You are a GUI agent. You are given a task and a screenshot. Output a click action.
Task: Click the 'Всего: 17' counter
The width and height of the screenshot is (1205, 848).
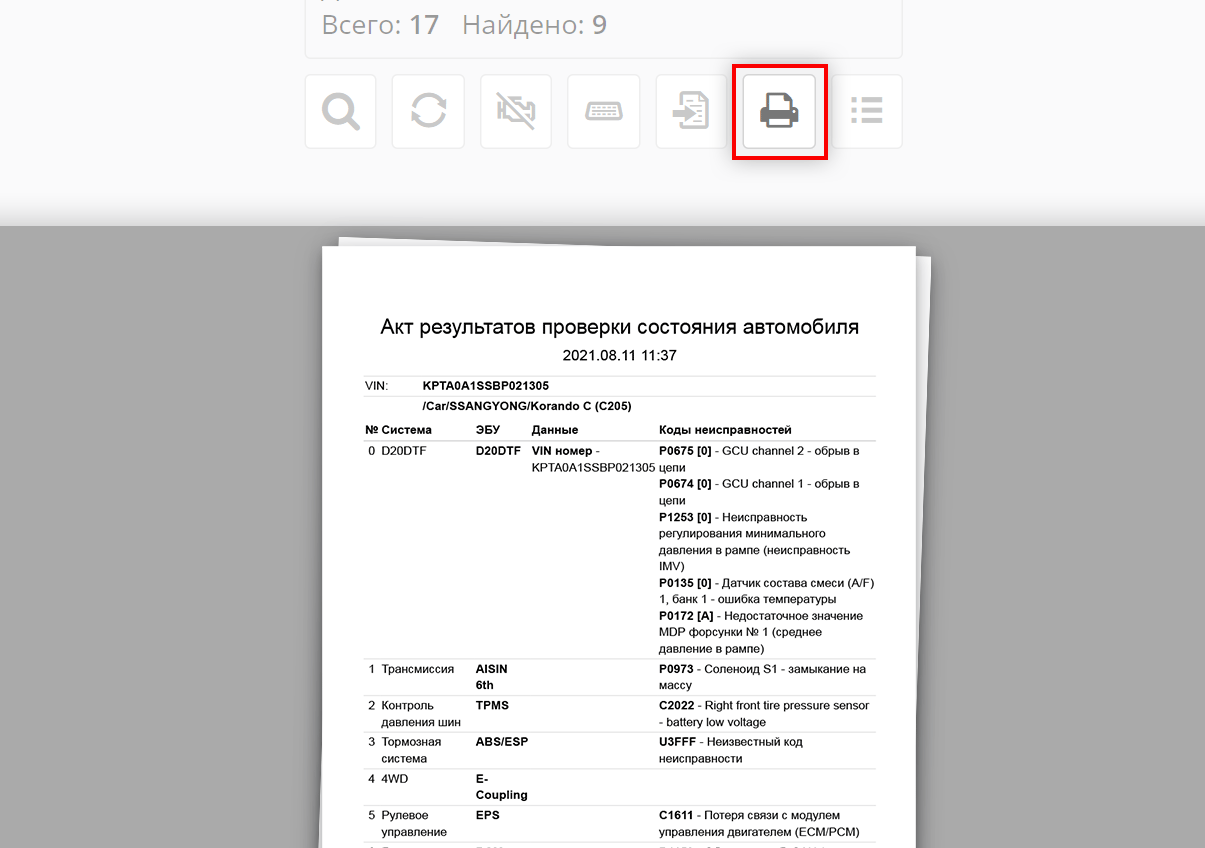(381, 25)
